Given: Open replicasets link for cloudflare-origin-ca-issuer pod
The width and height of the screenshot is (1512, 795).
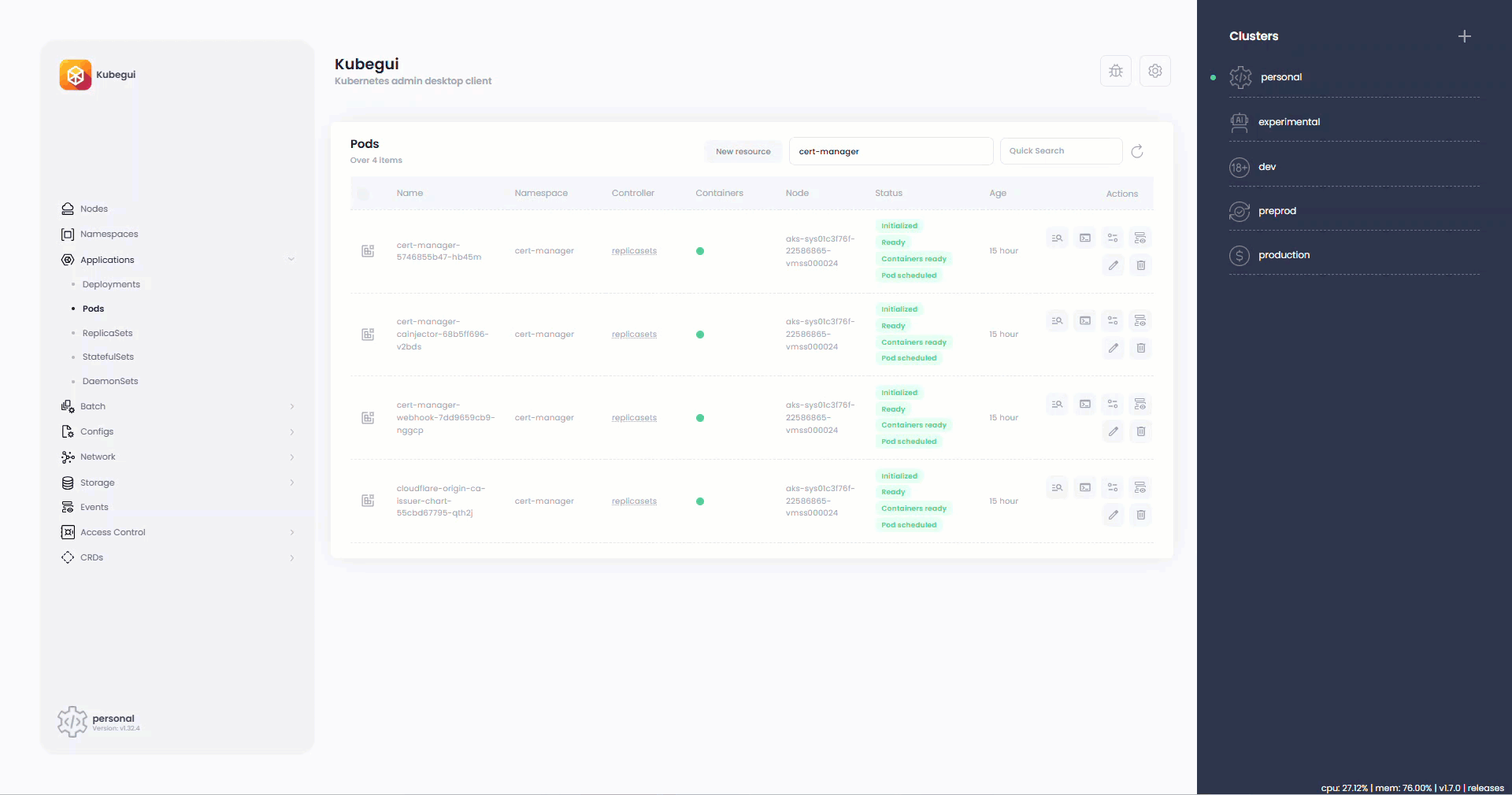Looking at the screenshot, I should [x=634, y=501].
